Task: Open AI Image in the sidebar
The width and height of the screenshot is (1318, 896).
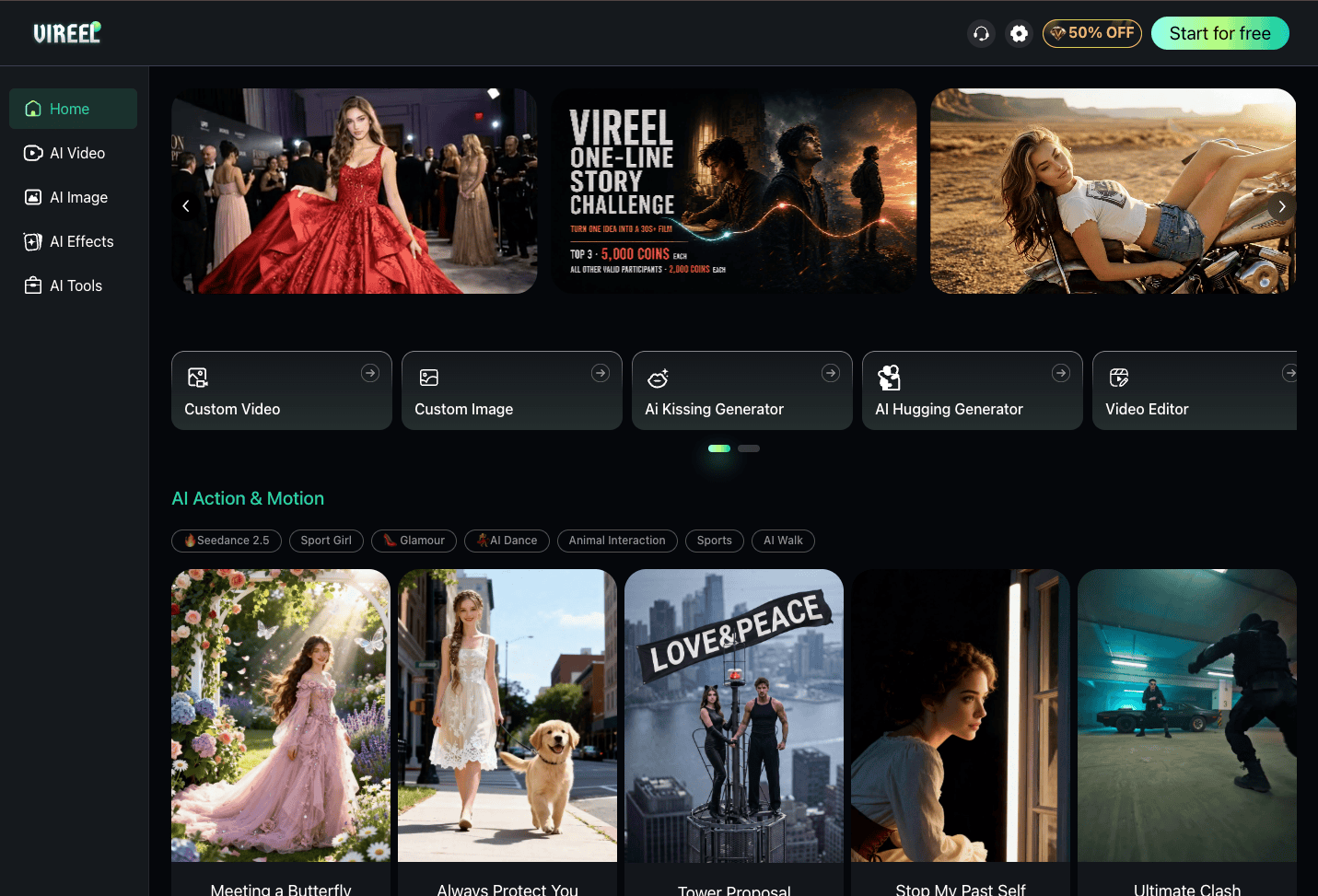Action: (73, 197)
